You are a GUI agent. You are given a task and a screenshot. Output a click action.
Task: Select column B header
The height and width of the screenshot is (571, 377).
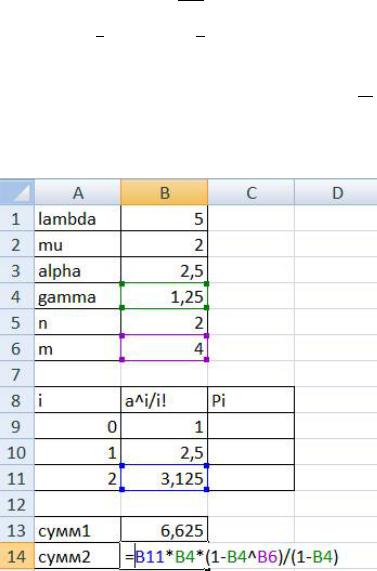click(x=164, y=192)
